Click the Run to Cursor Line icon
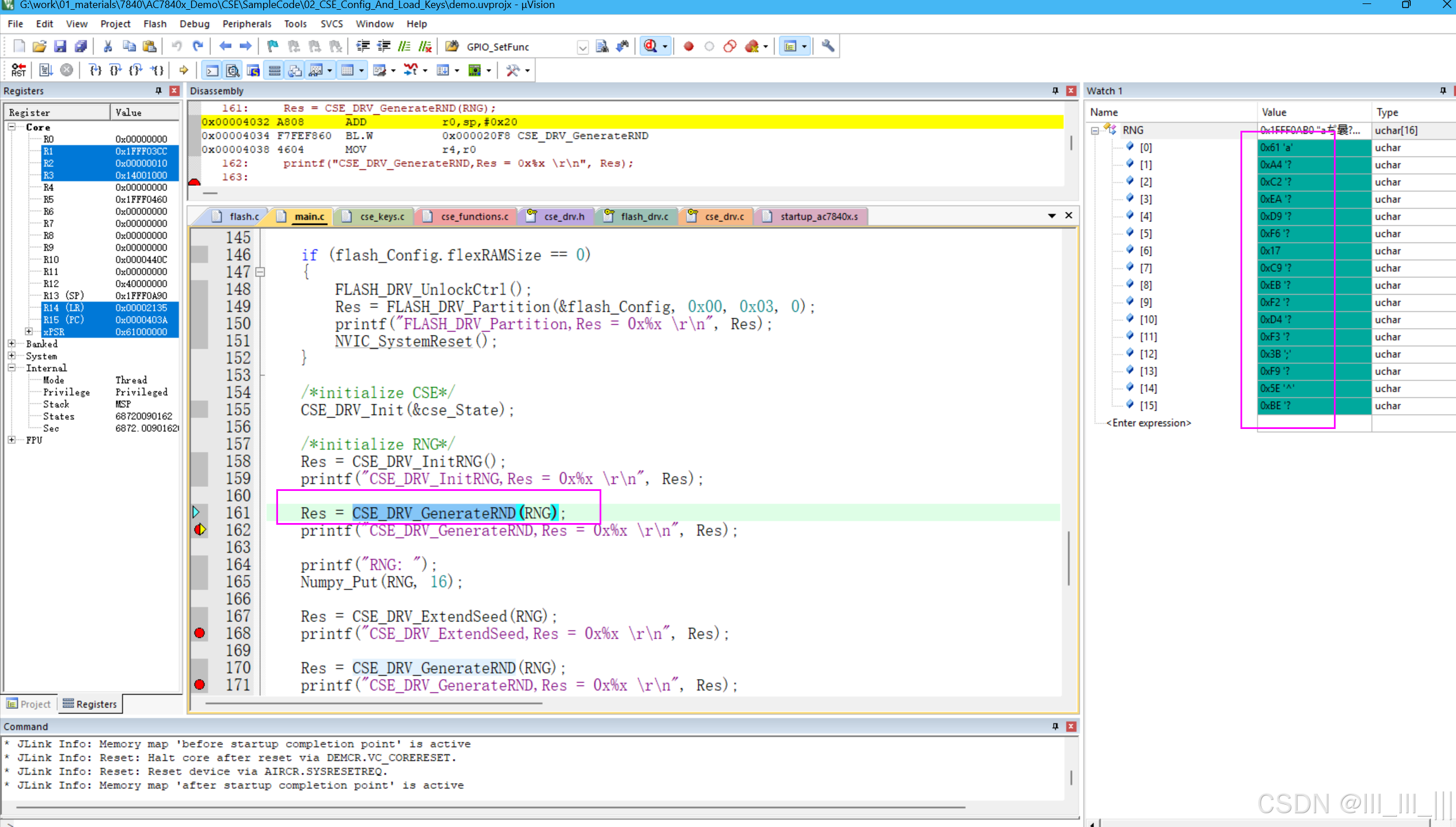Image resolution: width=1456 pixels, height=827 pixels. tap(156, 70)
